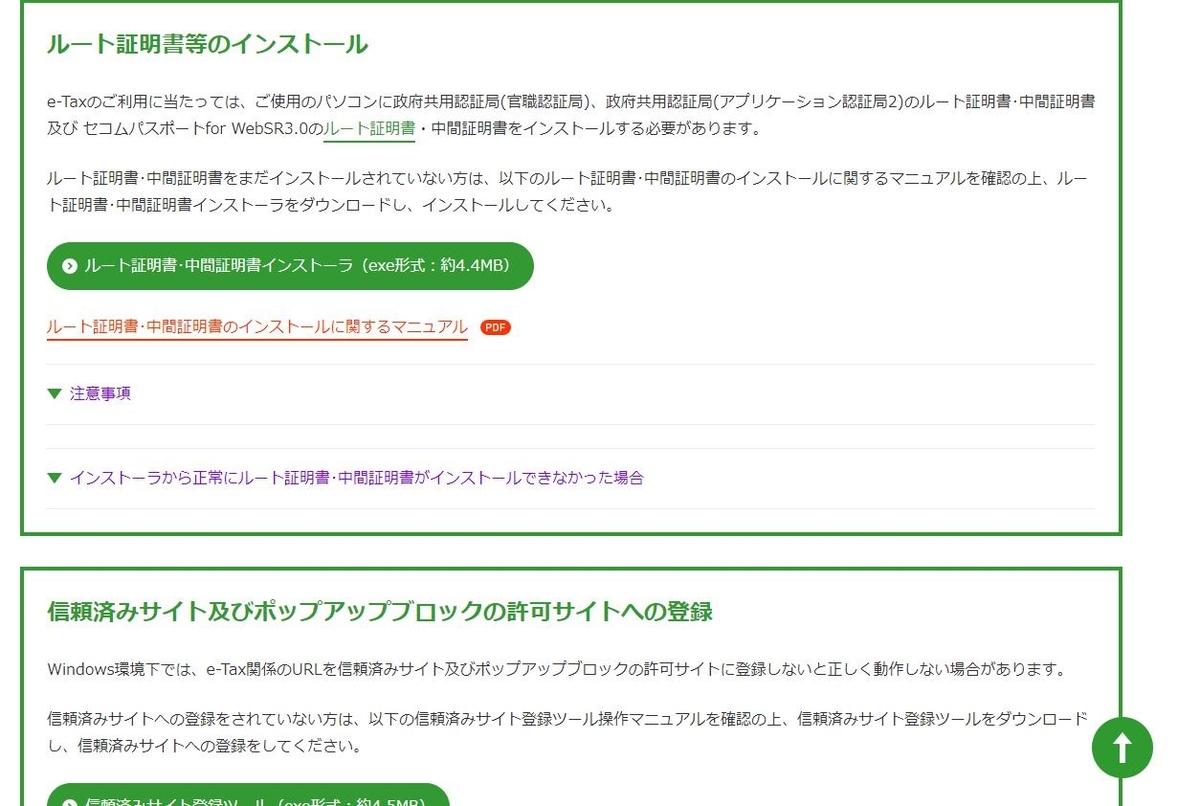Click the PDF badge icon beside the manual link
1200x806 pixels.
[x=494, y=327]
